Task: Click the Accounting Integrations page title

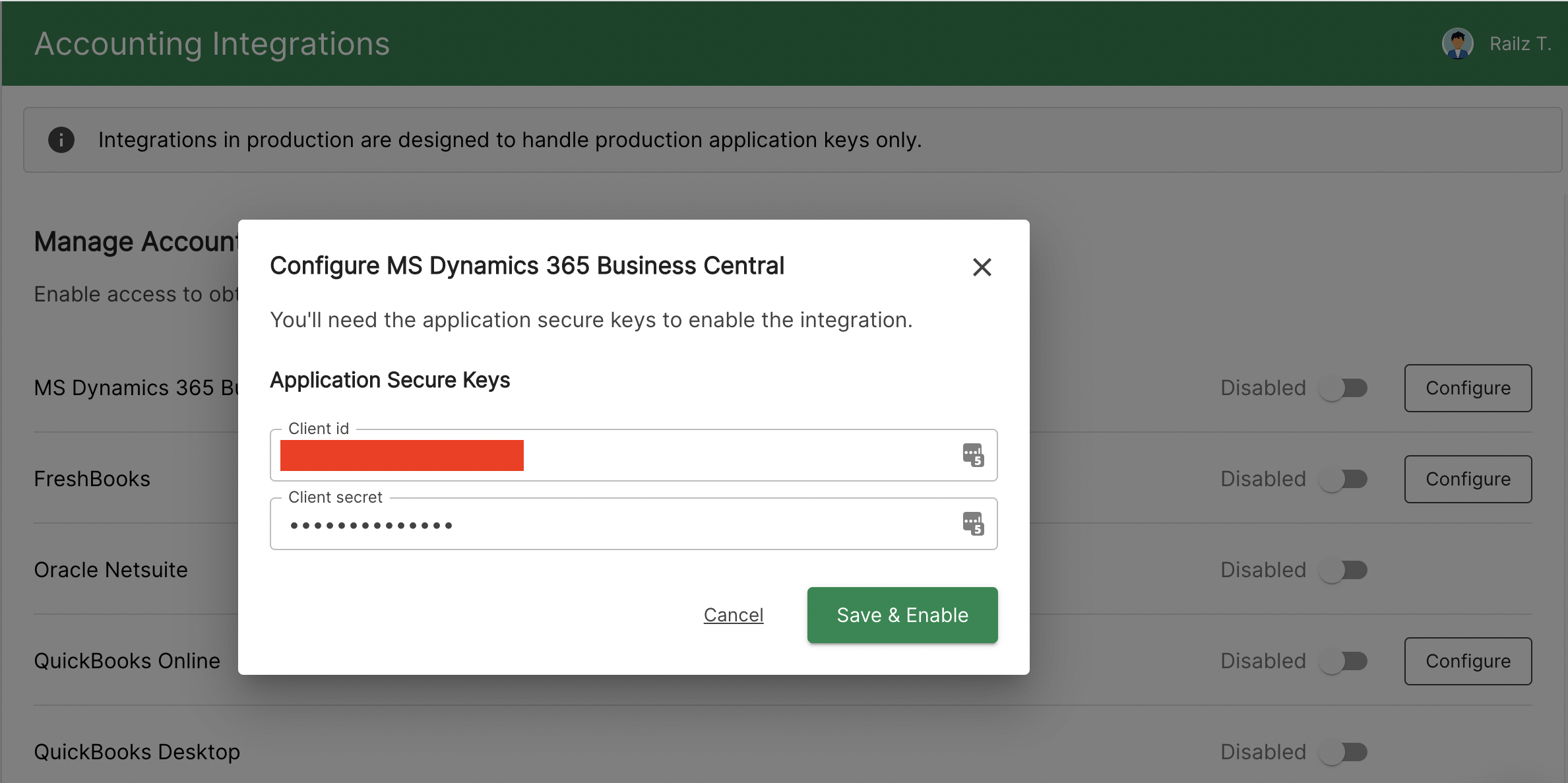Action: pyautogui.click(x=212, y=44)
